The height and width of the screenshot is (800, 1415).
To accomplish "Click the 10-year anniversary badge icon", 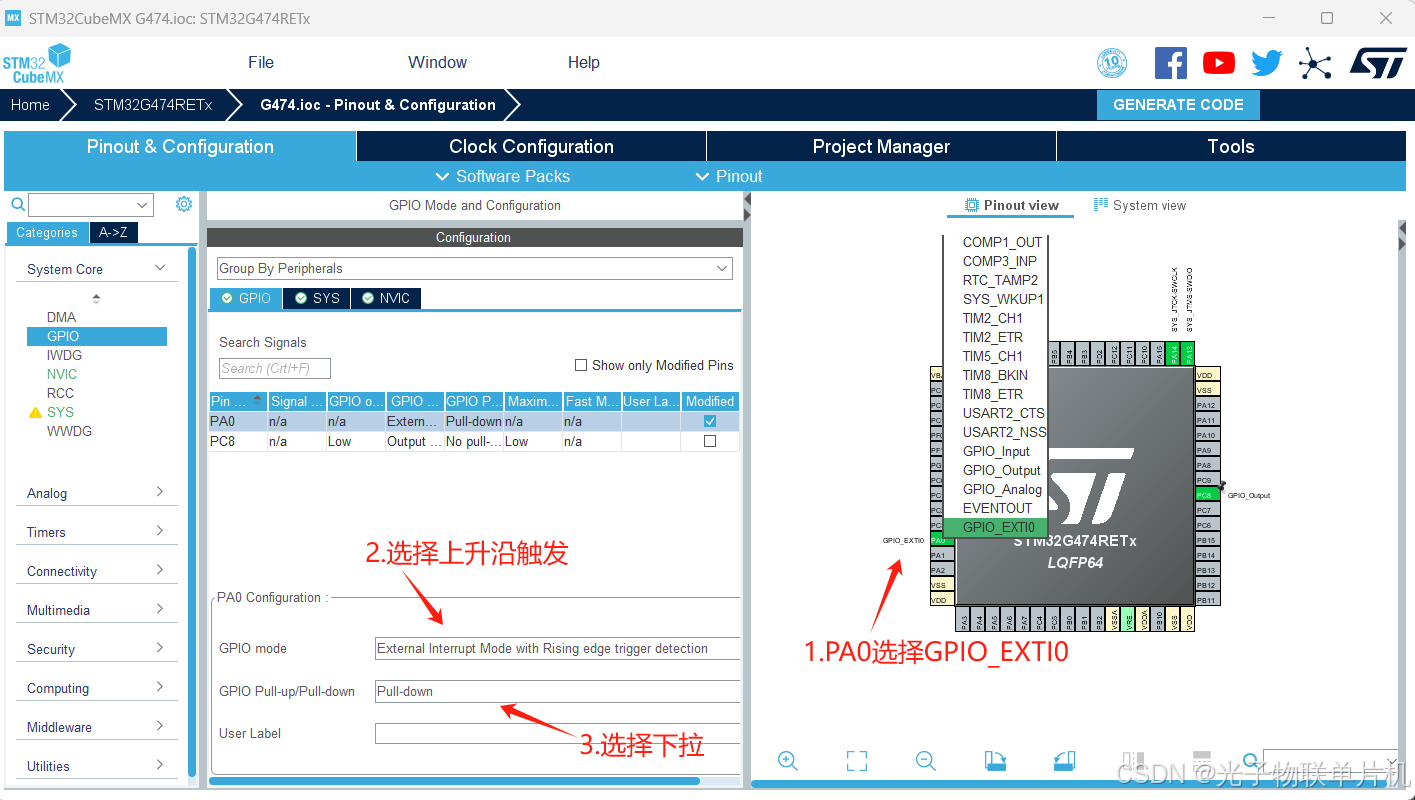I will click(x=1112, y=63).
